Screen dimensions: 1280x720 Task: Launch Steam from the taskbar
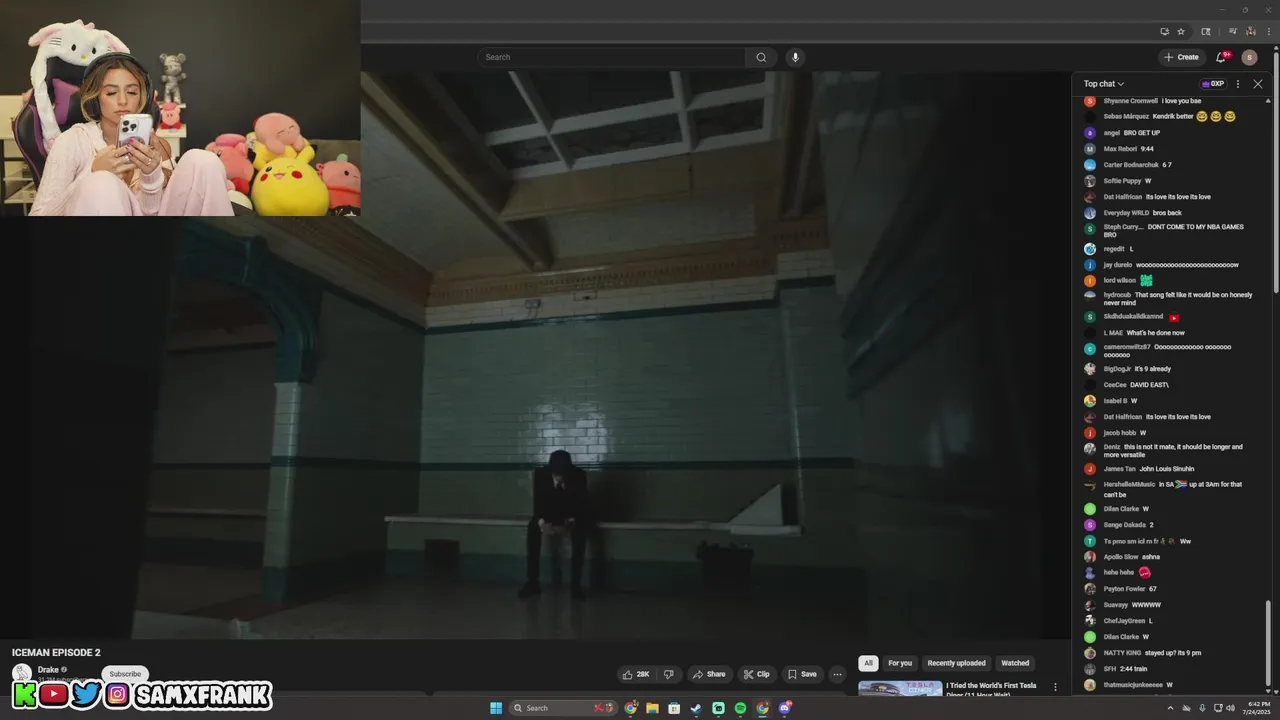coord(696,708)
